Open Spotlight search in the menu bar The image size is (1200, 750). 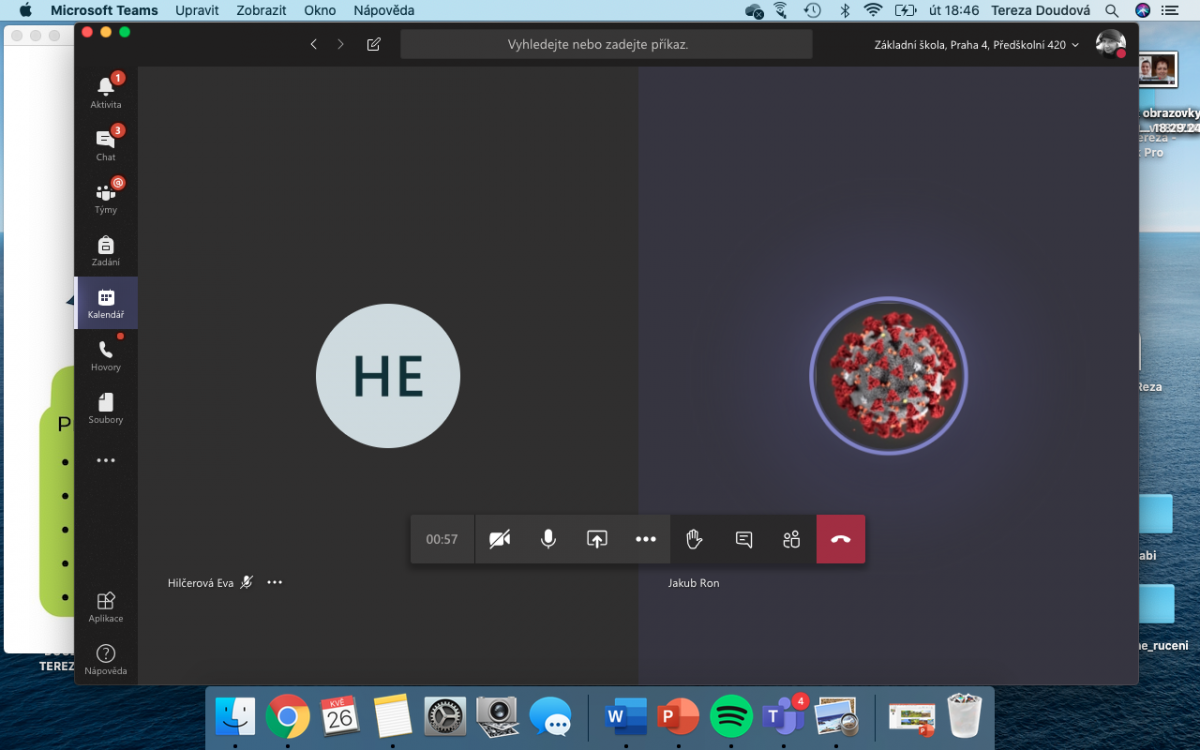tap(1114, 10)
